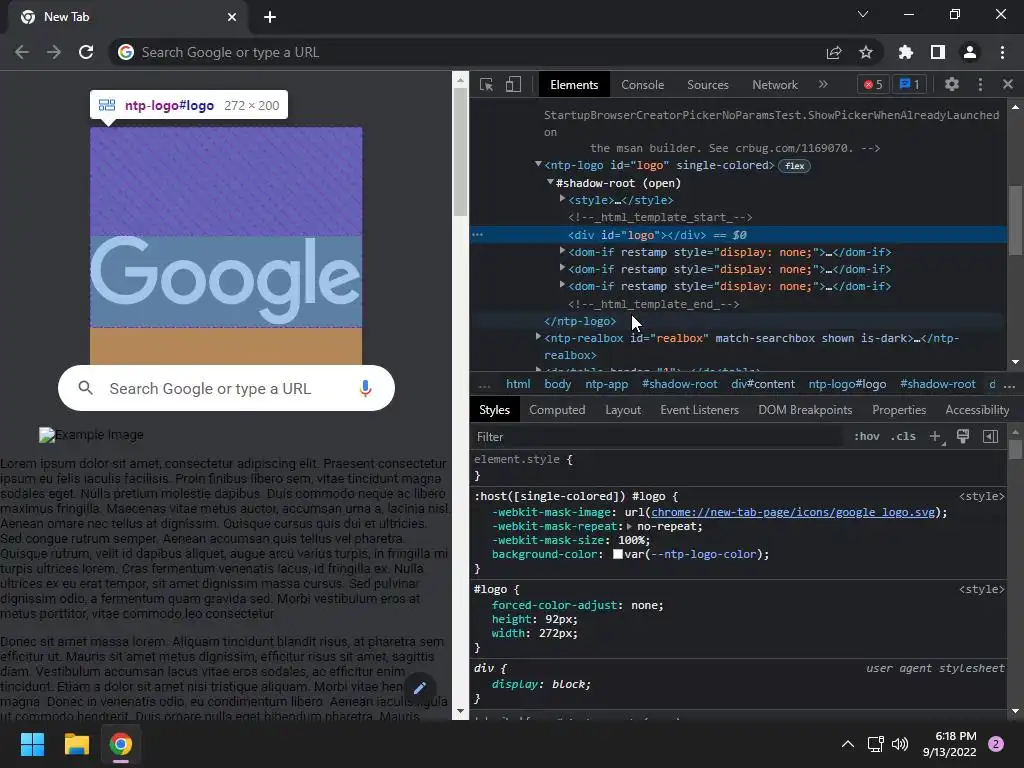
Task: Select div#content in the breadcrumb bar
Action: [763, 384]
